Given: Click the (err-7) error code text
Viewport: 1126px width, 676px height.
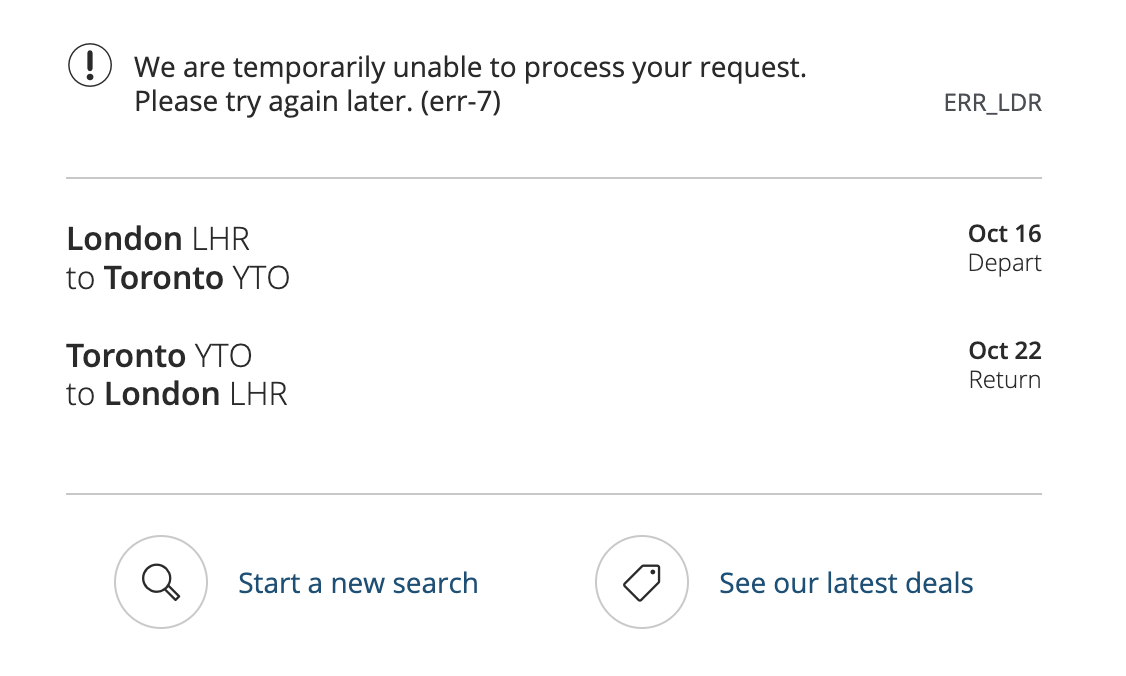Looking at the screenshot, I should [459, 102].
